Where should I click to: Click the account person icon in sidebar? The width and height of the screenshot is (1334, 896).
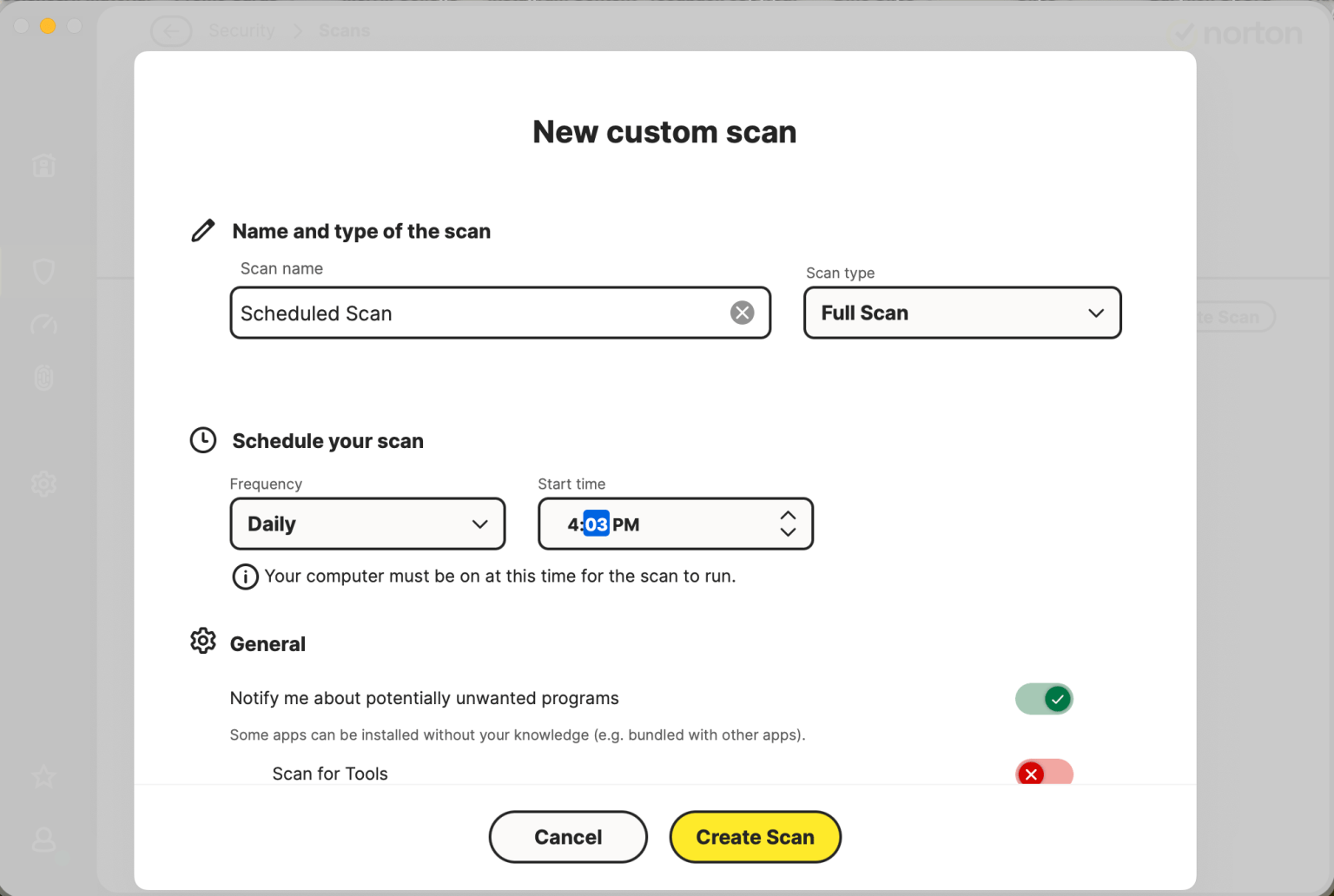[43, 840]
